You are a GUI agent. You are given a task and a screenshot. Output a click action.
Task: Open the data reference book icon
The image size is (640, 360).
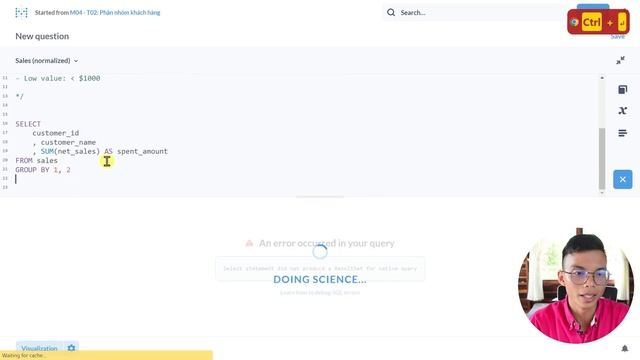click(622, 89)
